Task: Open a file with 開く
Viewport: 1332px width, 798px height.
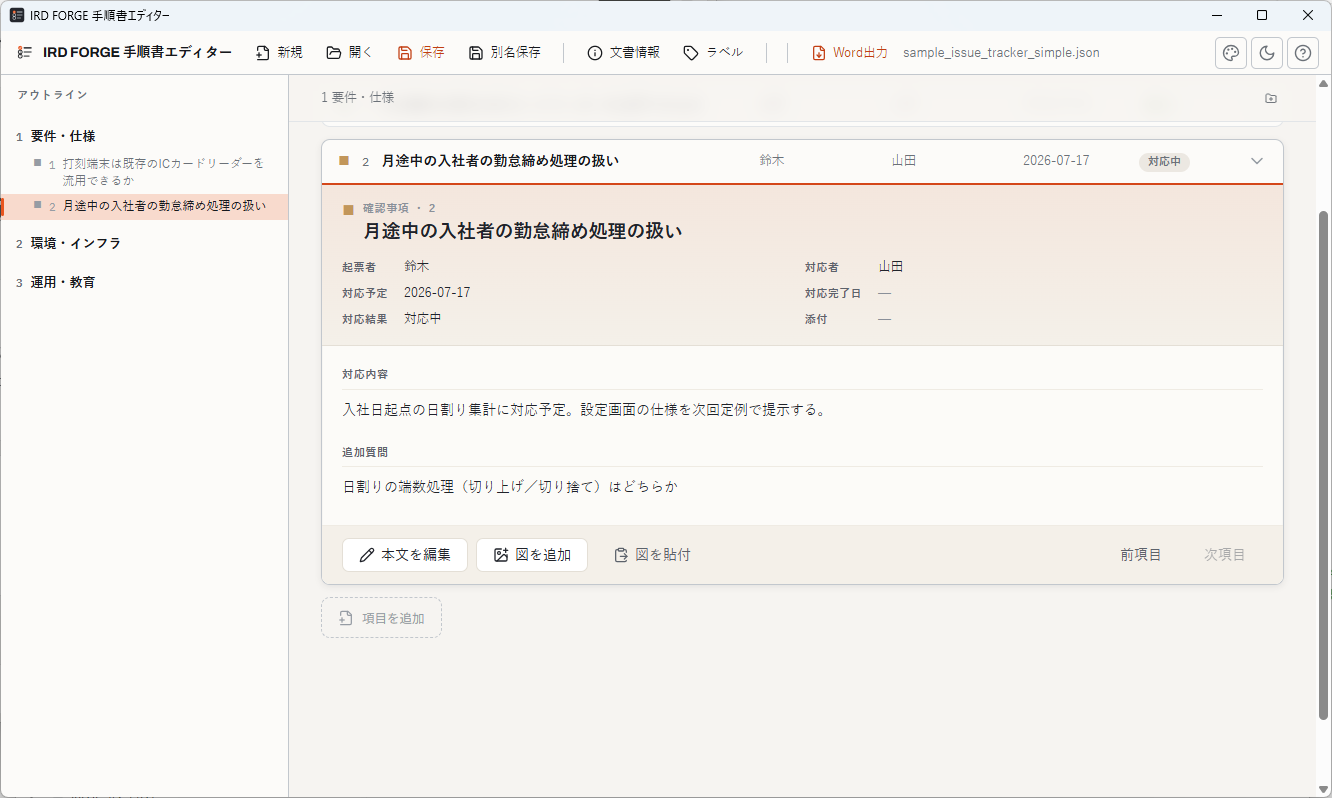Action: 349,53
